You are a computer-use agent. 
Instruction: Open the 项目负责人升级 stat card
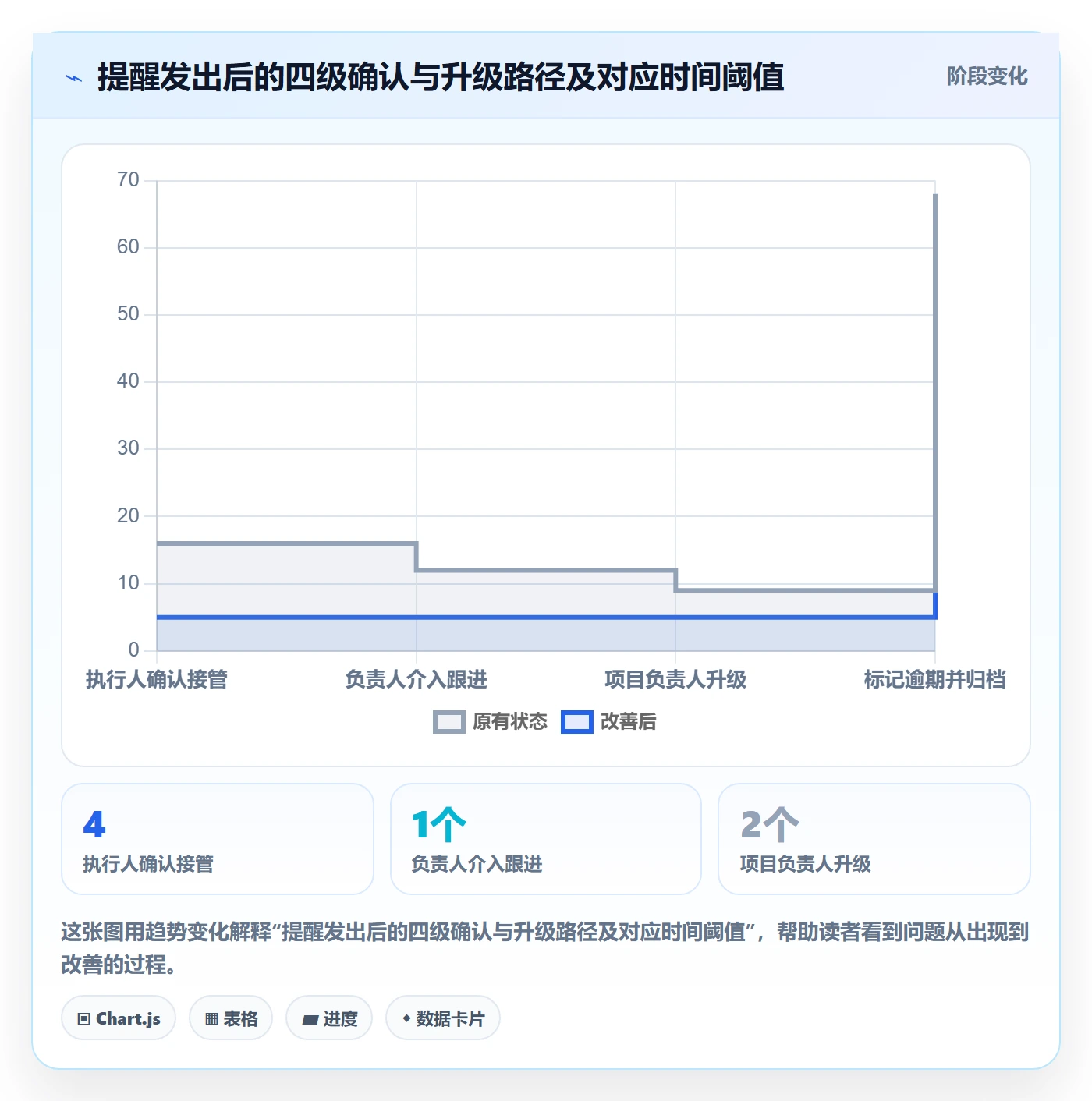[x=874, y=839]
